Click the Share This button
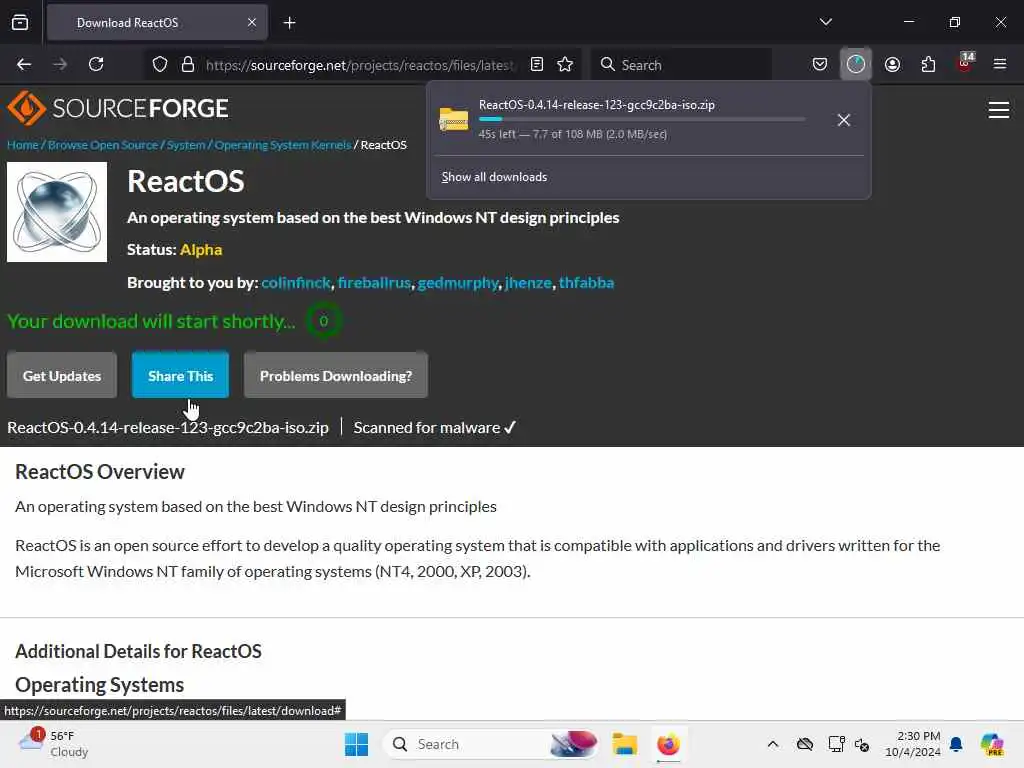This screenshot has height=768, width=1024. (180, 376)
